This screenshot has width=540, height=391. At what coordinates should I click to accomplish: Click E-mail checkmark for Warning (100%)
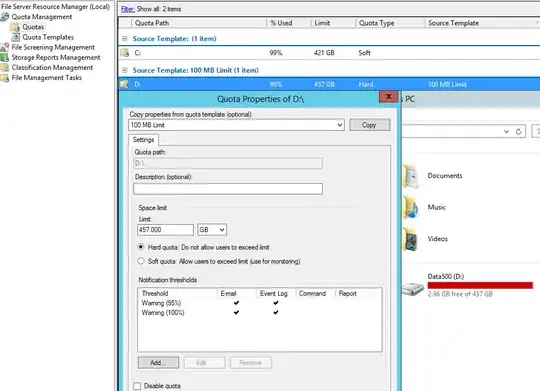tap(236, 312)
